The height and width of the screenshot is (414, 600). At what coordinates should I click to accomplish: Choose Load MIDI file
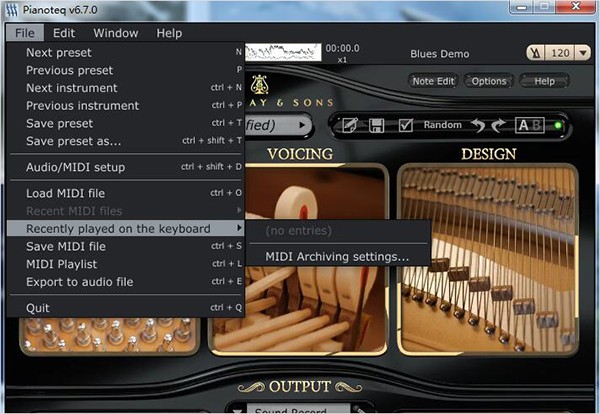126,193
